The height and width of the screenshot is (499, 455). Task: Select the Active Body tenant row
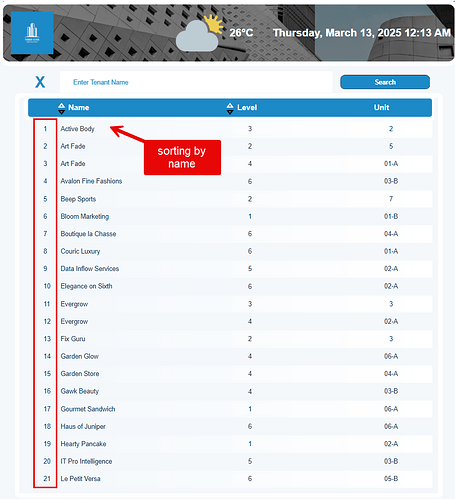(230, 129)
